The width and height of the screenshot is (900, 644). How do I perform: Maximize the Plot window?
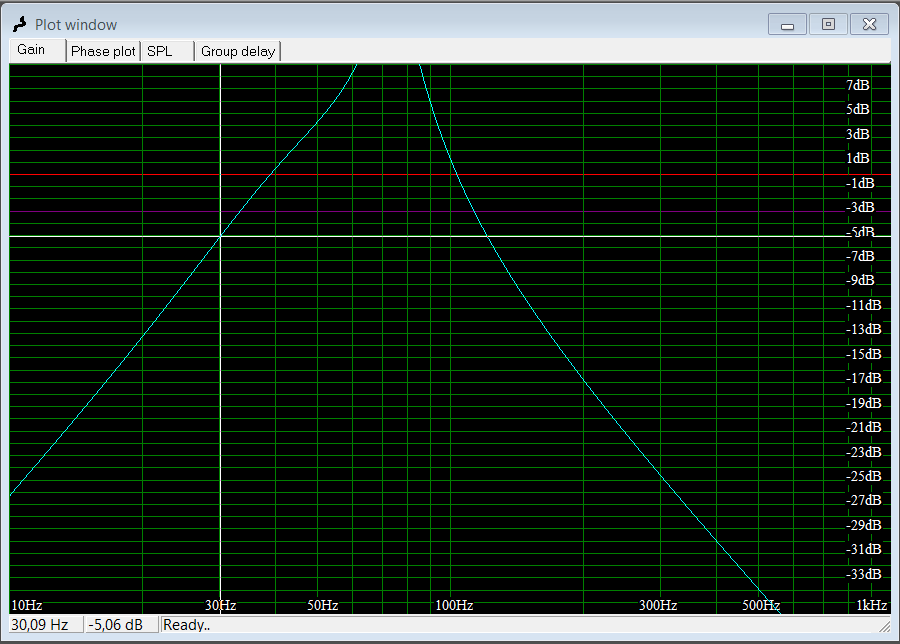(828, 25)
